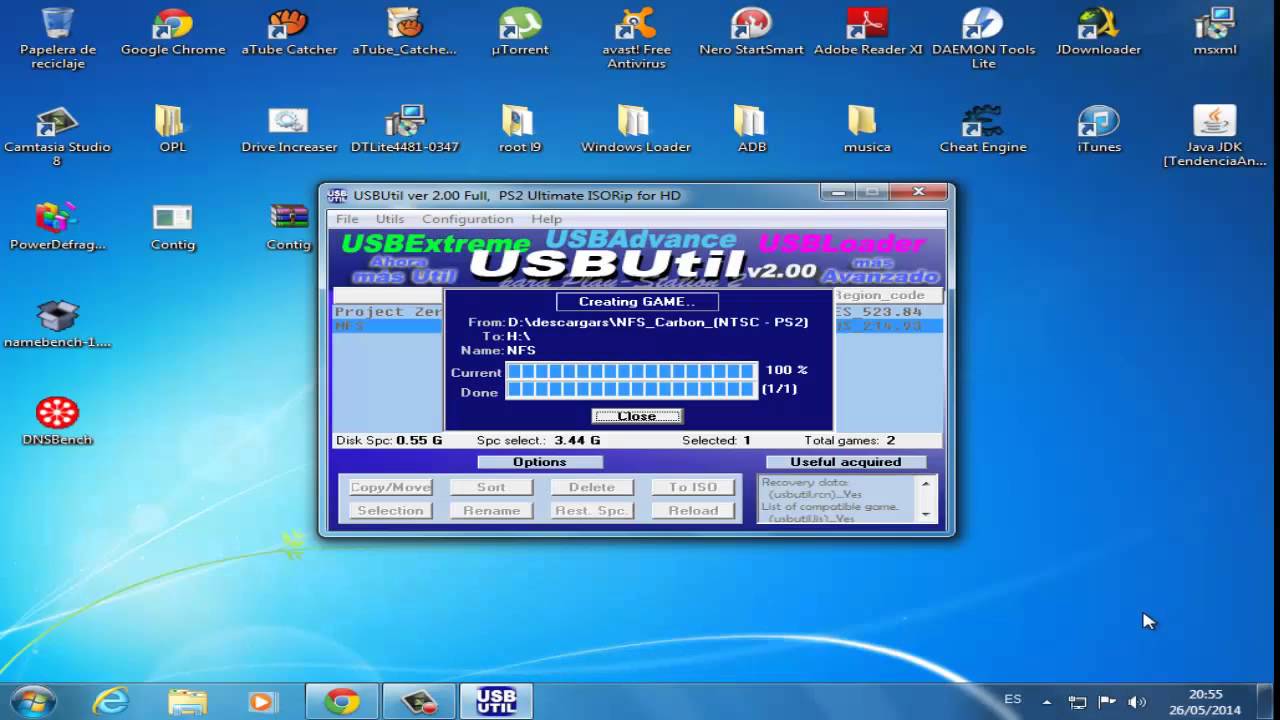Open the Utils menu

[390, 219]
